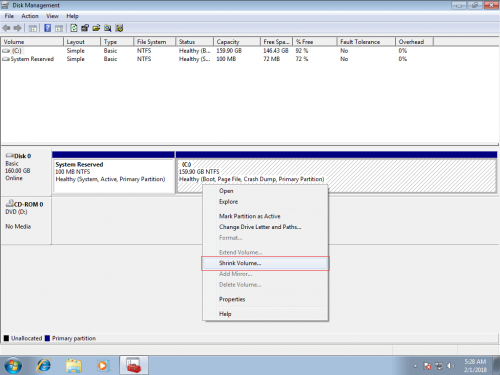
Task: Open Help via the blue question-mark icon
Action: [48, 28]
